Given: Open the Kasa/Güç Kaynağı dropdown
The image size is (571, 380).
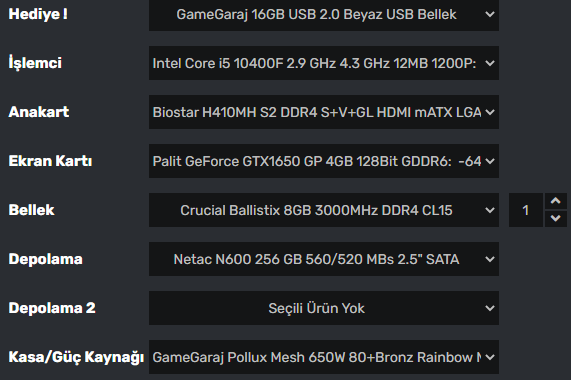Looking at the screenshot, I should [x=324, y=357].
